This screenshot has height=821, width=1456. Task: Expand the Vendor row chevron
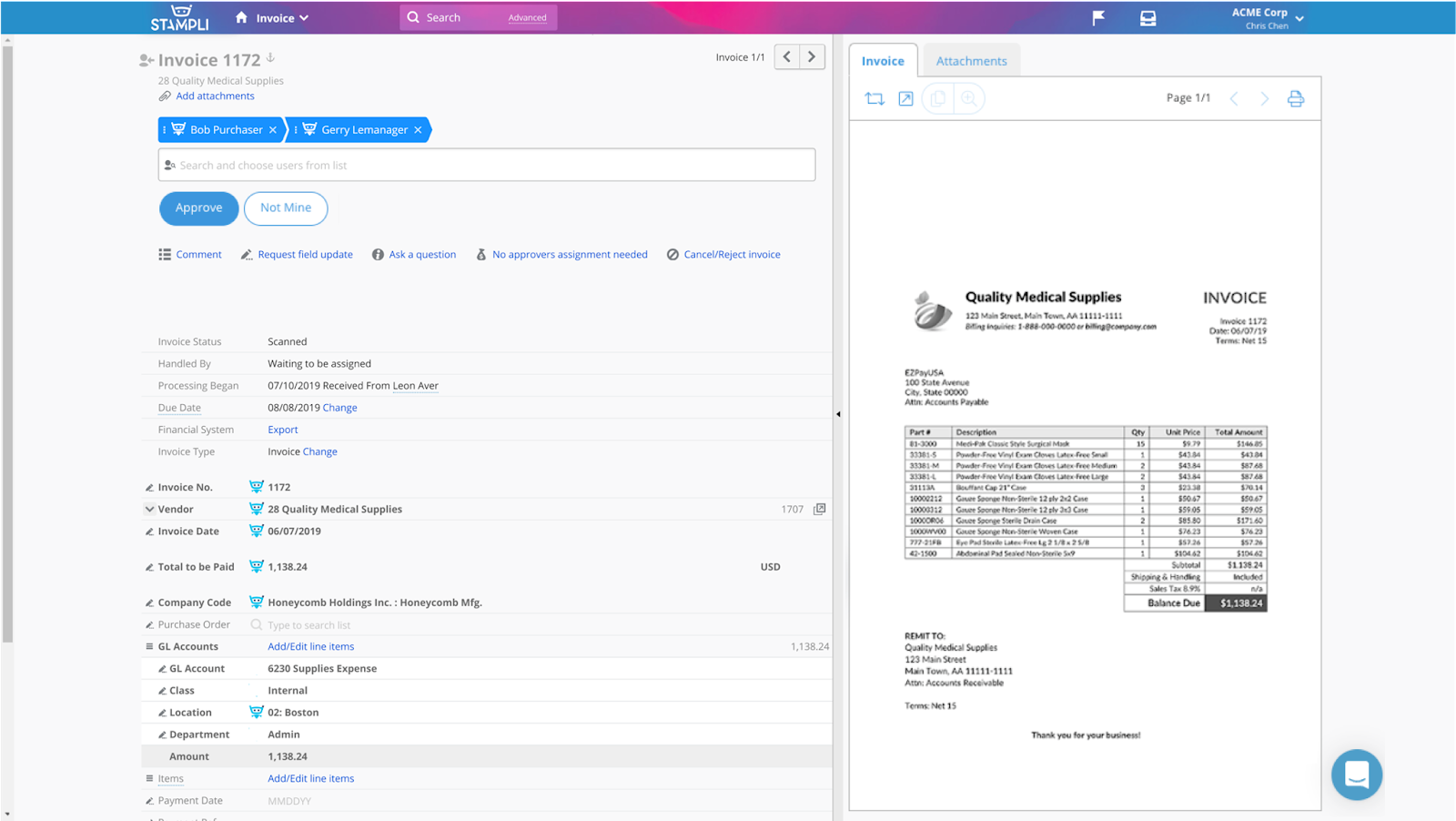(149, 509)
